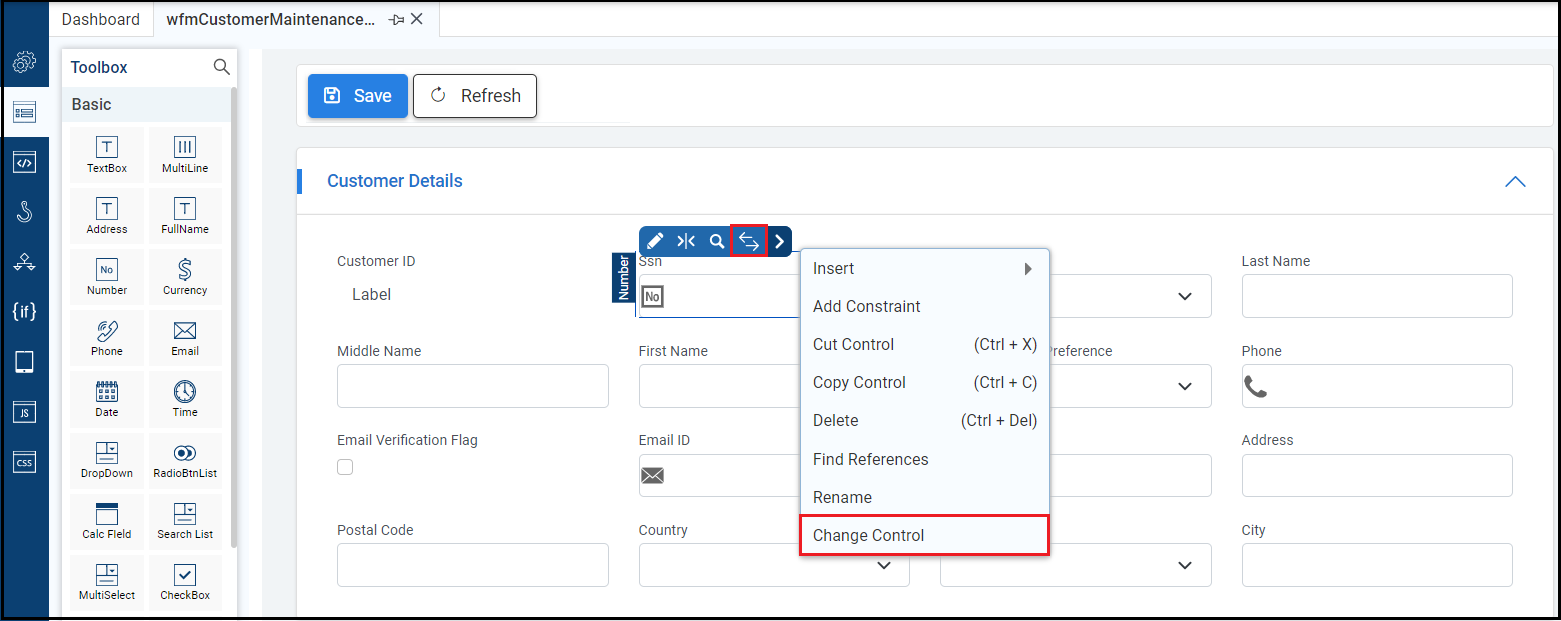Image resolution: width=1561 pixels, height=621 pixels.
Task: Click into the Last Name field
Action: click(x=1376, y=296)
